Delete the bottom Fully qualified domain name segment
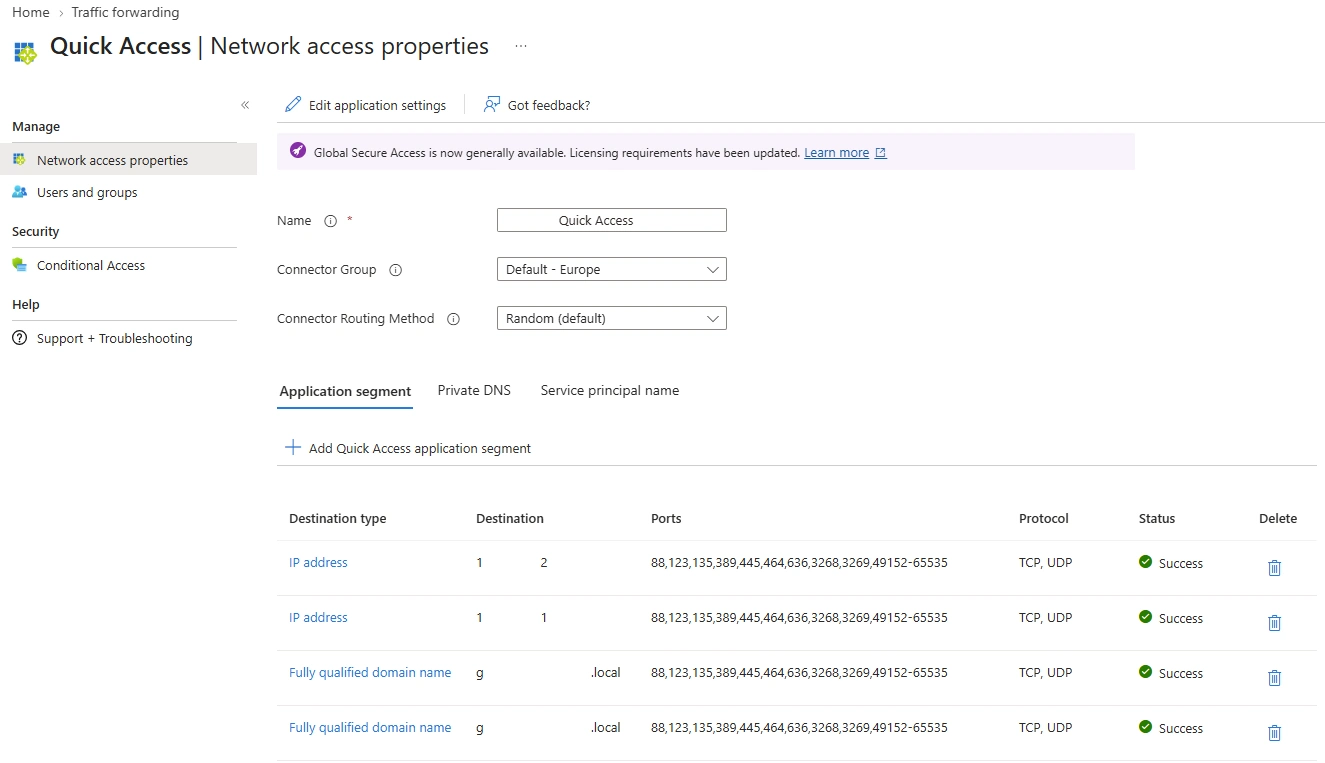 1274,732
